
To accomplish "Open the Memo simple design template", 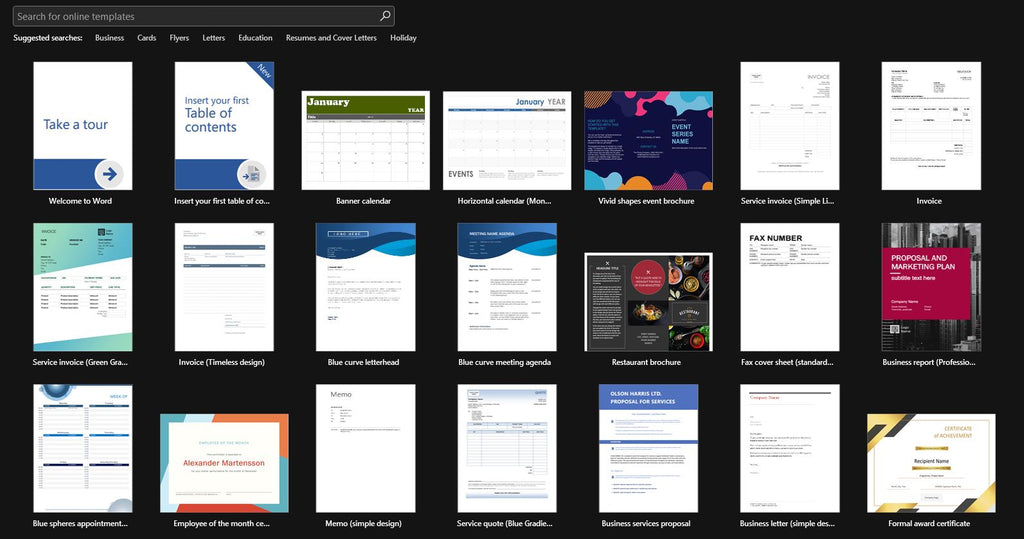I will pyautogui.click(x=365, y=448).
